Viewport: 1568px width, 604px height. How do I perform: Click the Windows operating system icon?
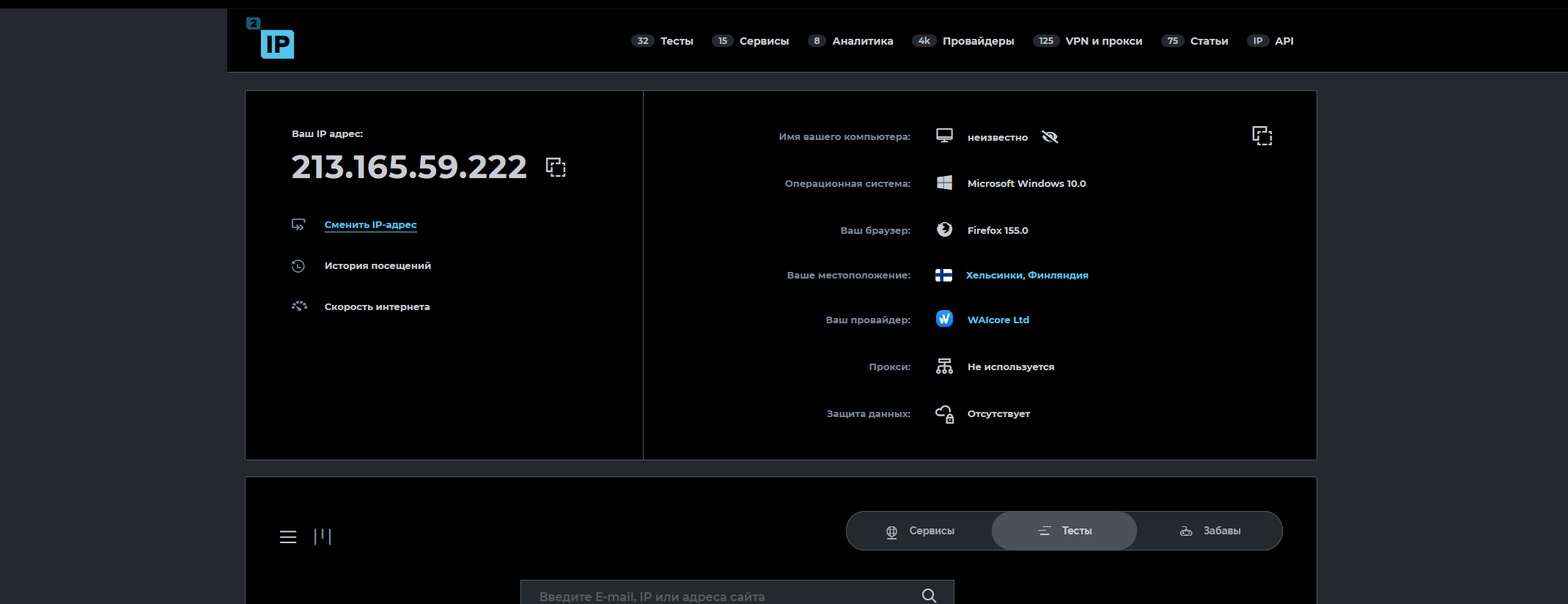(944, 183)
